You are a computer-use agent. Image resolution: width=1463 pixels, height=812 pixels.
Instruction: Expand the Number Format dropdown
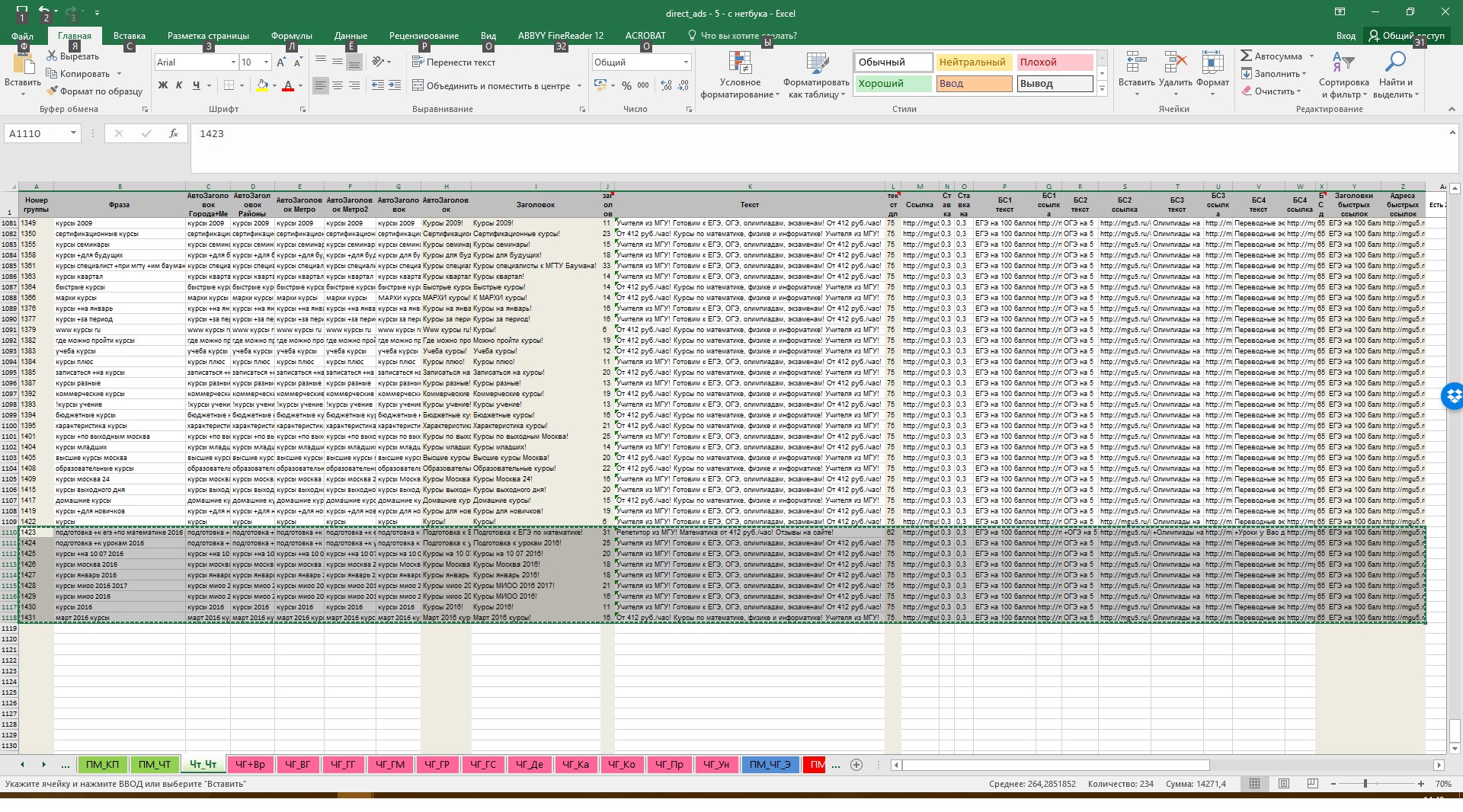(x=685, y=62)
